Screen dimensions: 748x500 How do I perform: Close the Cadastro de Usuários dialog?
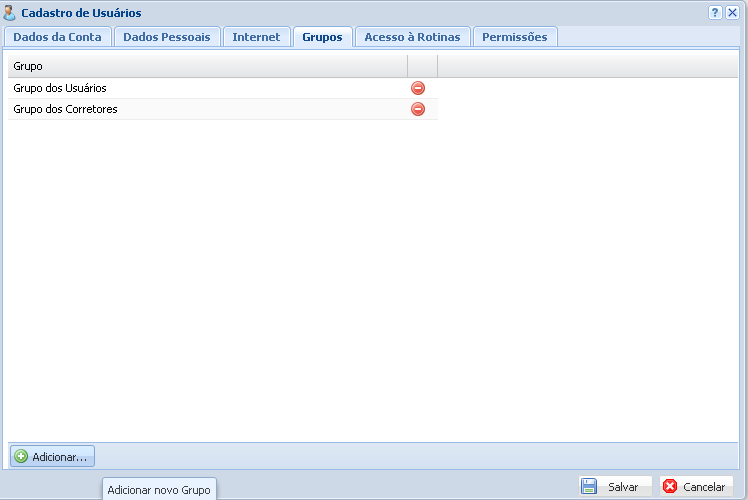pos(732,13)
